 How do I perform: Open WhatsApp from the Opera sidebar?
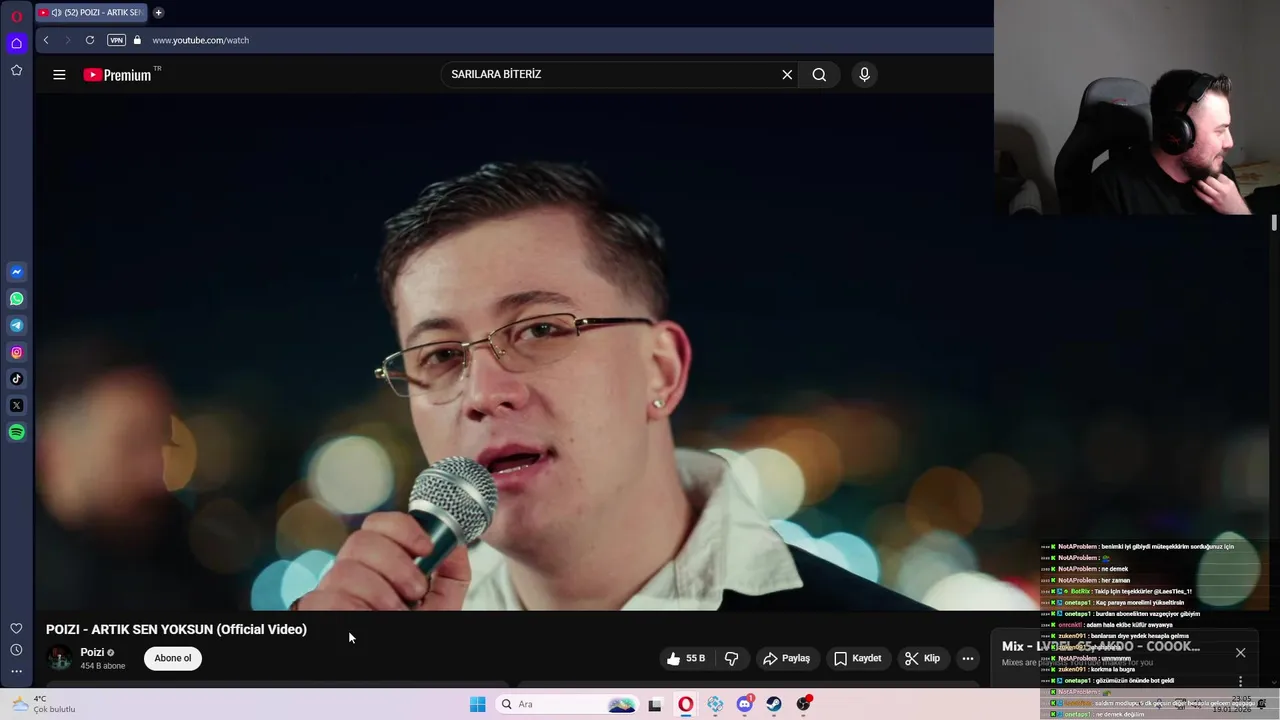[x=16, y=299]
